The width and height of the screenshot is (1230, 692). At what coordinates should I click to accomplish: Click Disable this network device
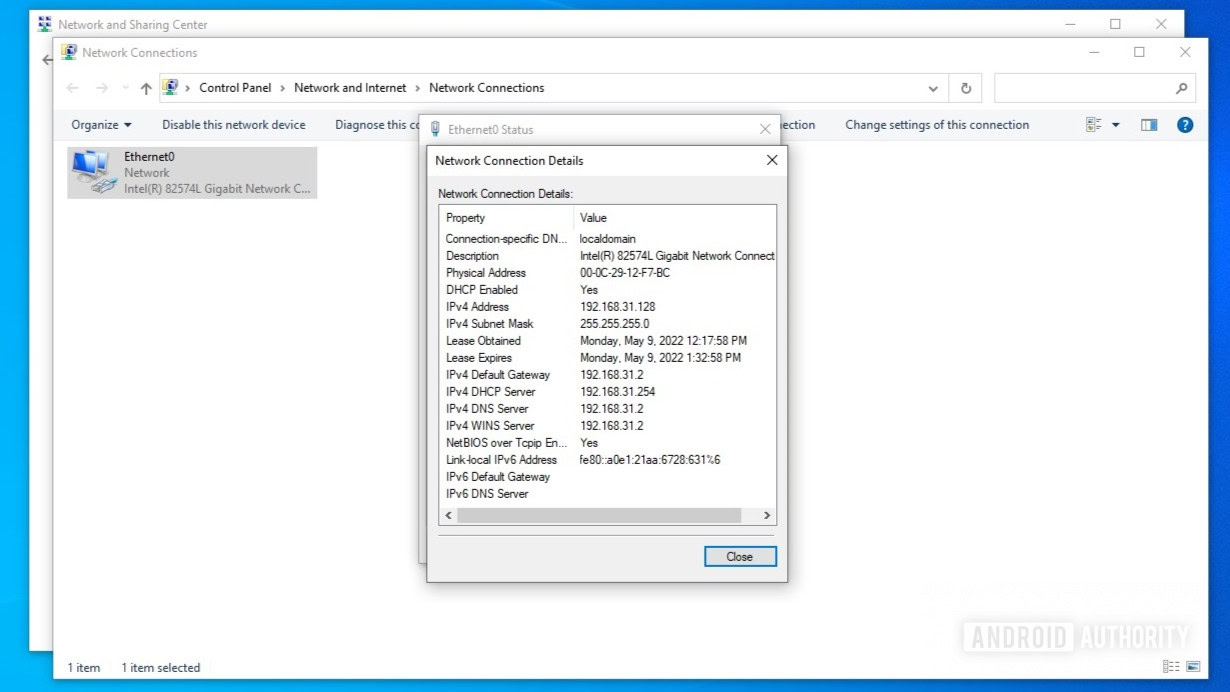coord(234,125)
